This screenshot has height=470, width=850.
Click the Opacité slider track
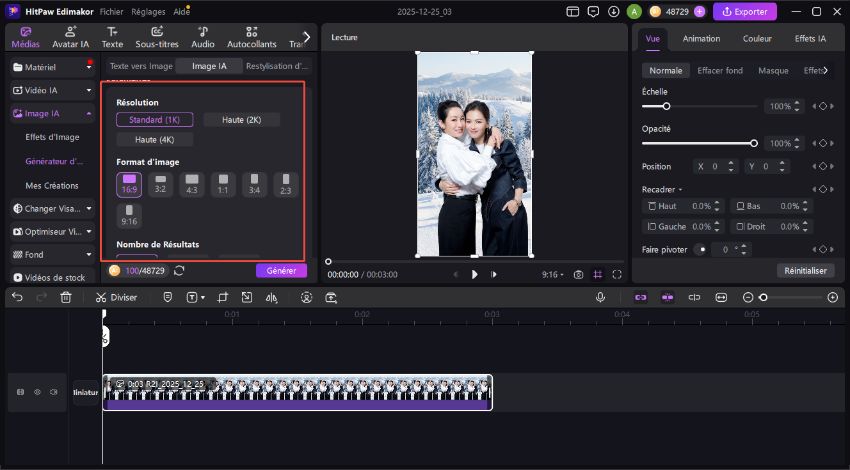(x=700, y=143)
